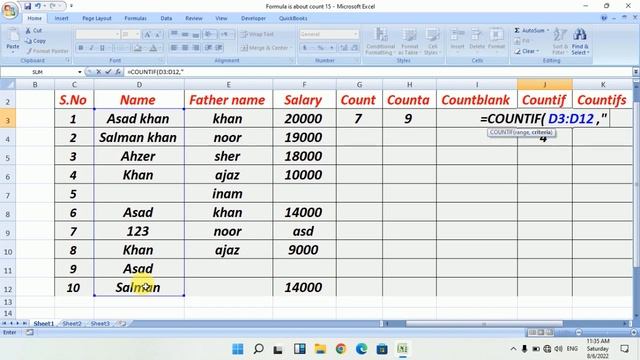The width and height of the screenshot is (640, 360).
Task: Open Insert Function via the fx icon
Action: (x=118, y=72)
